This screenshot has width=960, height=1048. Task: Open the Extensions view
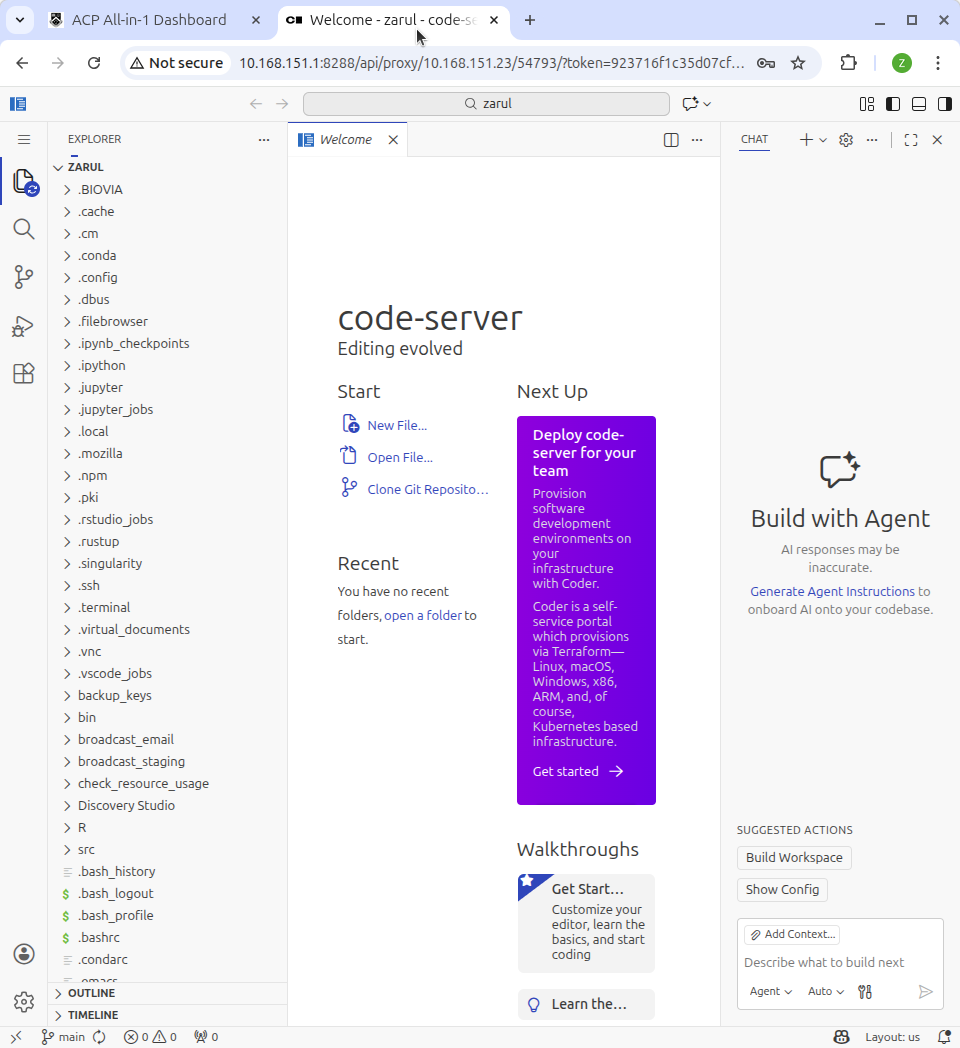[24, 374]
